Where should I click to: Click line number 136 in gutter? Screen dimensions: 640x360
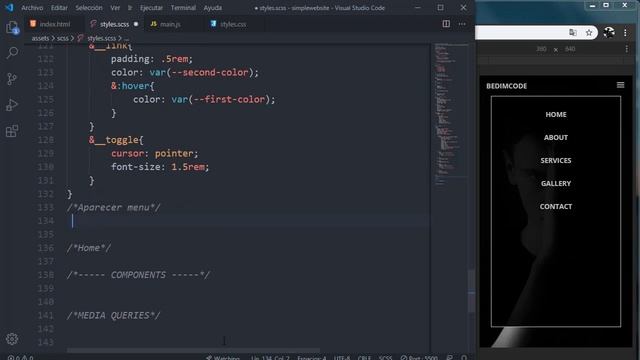[46, 248]
